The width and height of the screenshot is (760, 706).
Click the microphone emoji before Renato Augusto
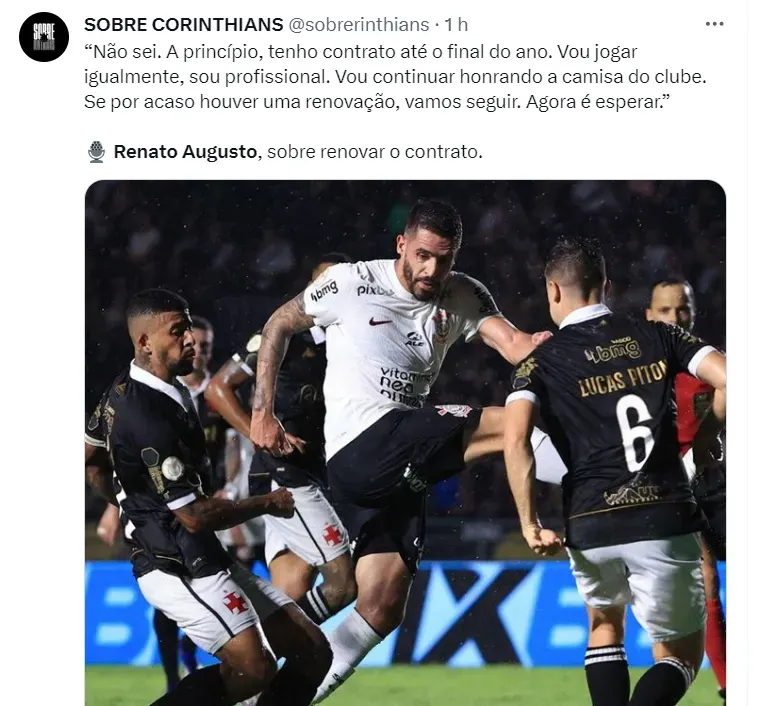click(x=97, y=152)
